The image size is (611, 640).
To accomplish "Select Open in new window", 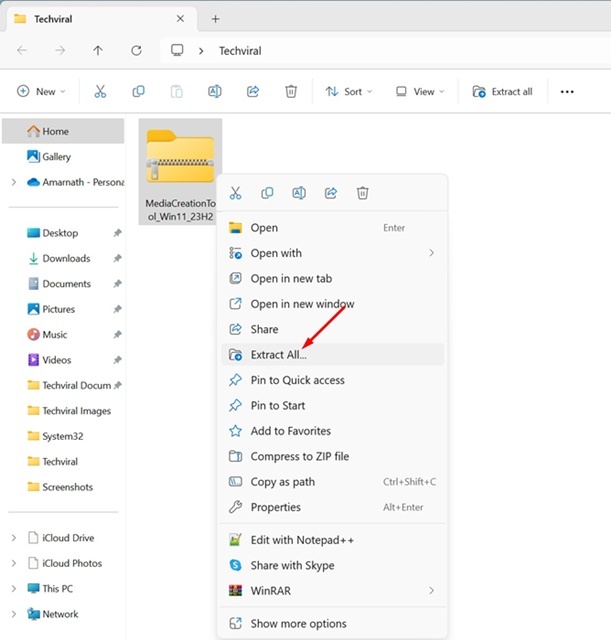I will click(332, 304).
